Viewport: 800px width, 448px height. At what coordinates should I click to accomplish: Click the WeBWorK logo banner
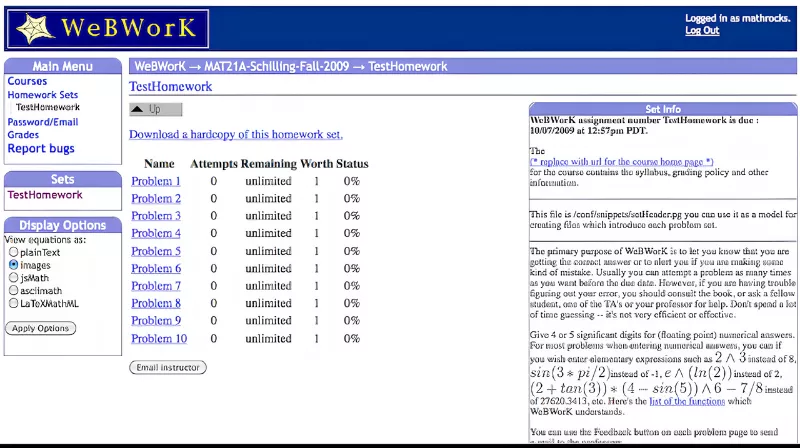coord(108,29)
